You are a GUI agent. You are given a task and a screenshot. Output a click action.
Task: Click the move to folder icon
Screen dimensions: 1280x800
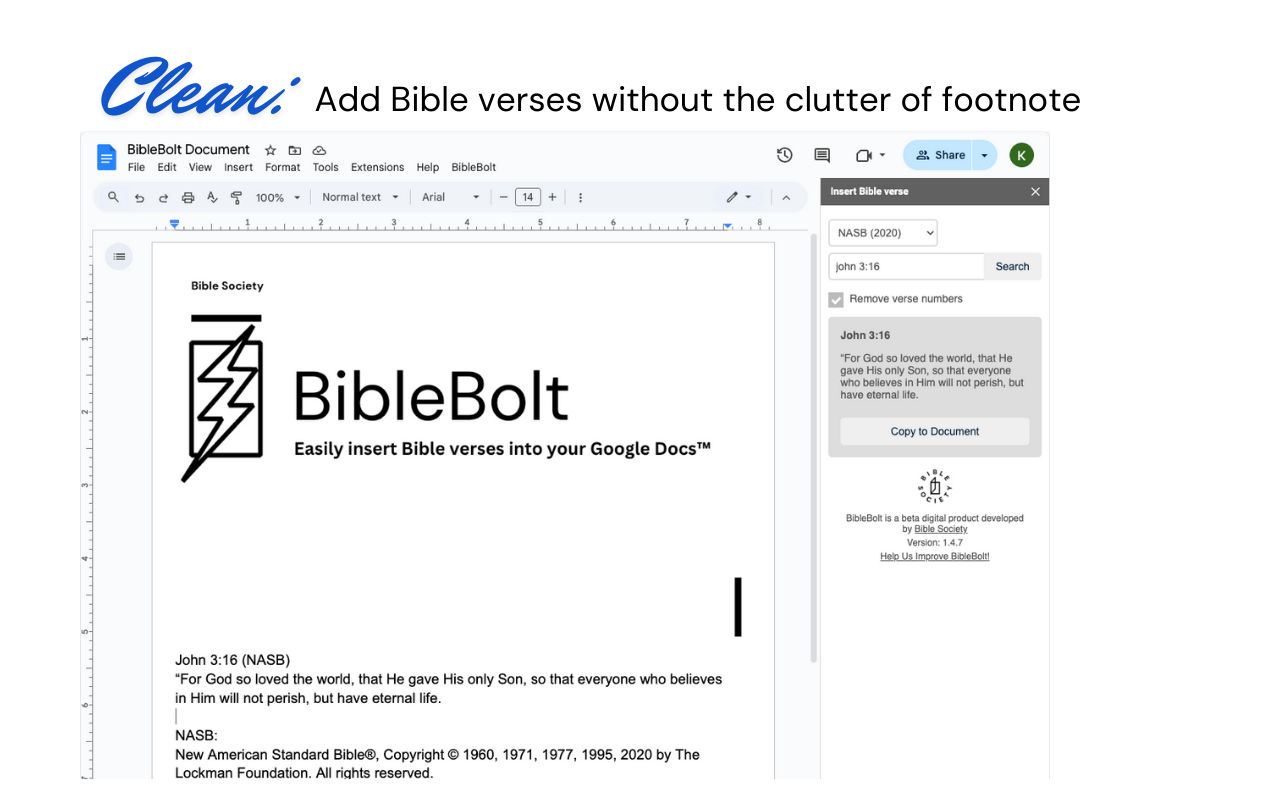295,150
